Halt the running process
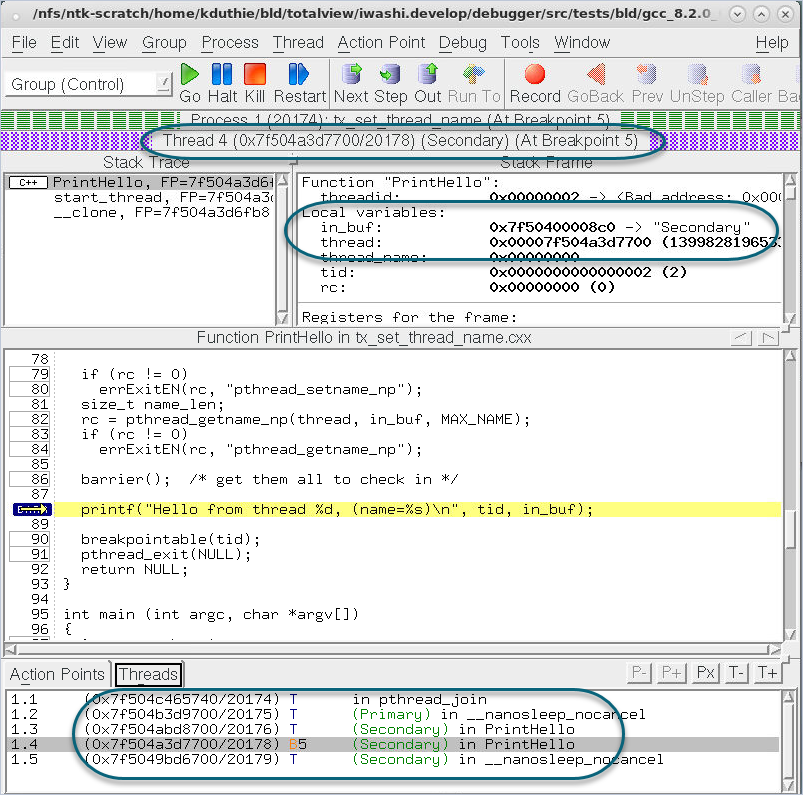The width and height of the screenshot is (803, 795). (x=221, y=82)
